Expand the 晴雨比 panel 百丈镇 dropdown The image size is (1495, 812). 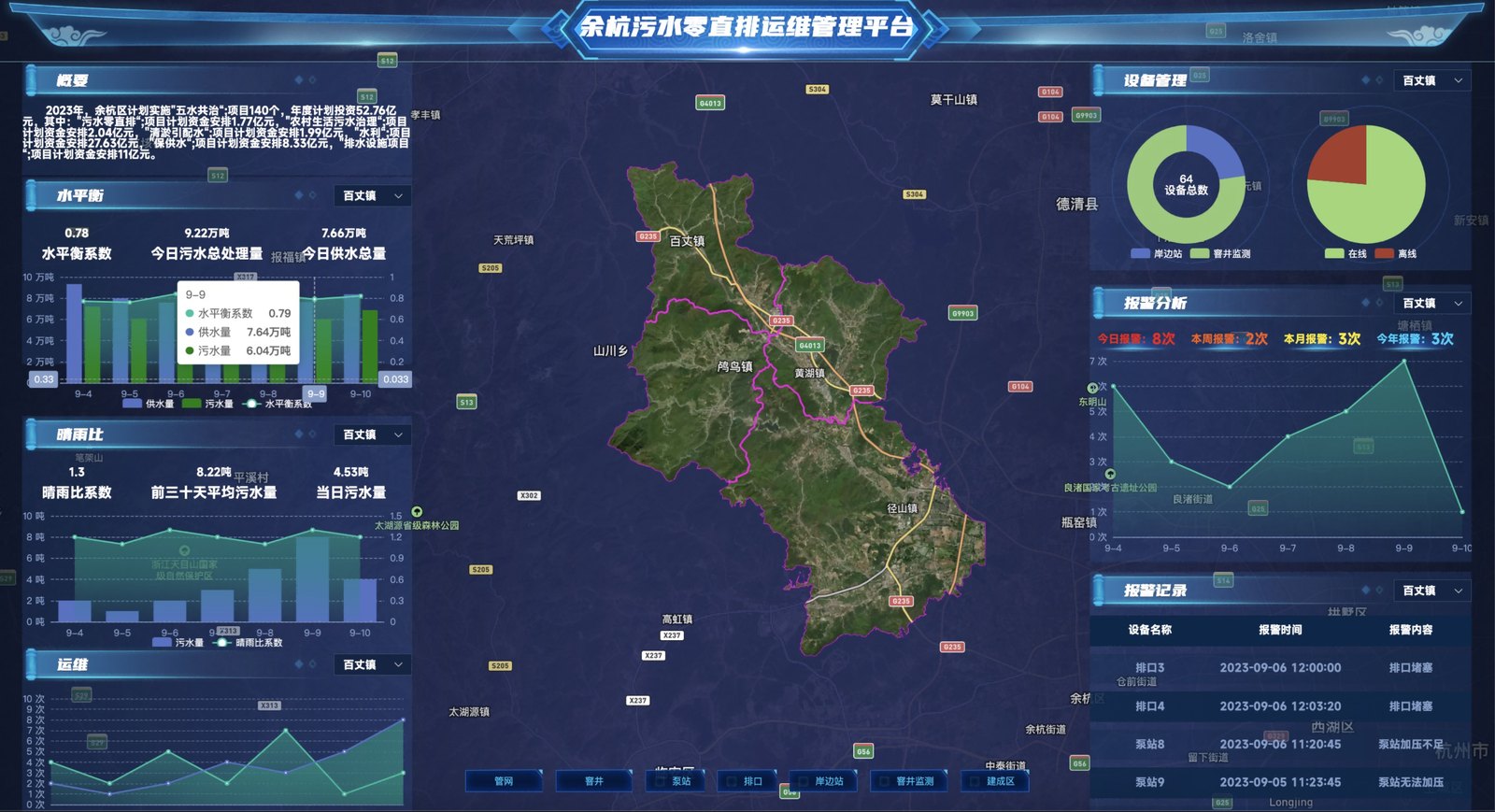click(373, 435)
